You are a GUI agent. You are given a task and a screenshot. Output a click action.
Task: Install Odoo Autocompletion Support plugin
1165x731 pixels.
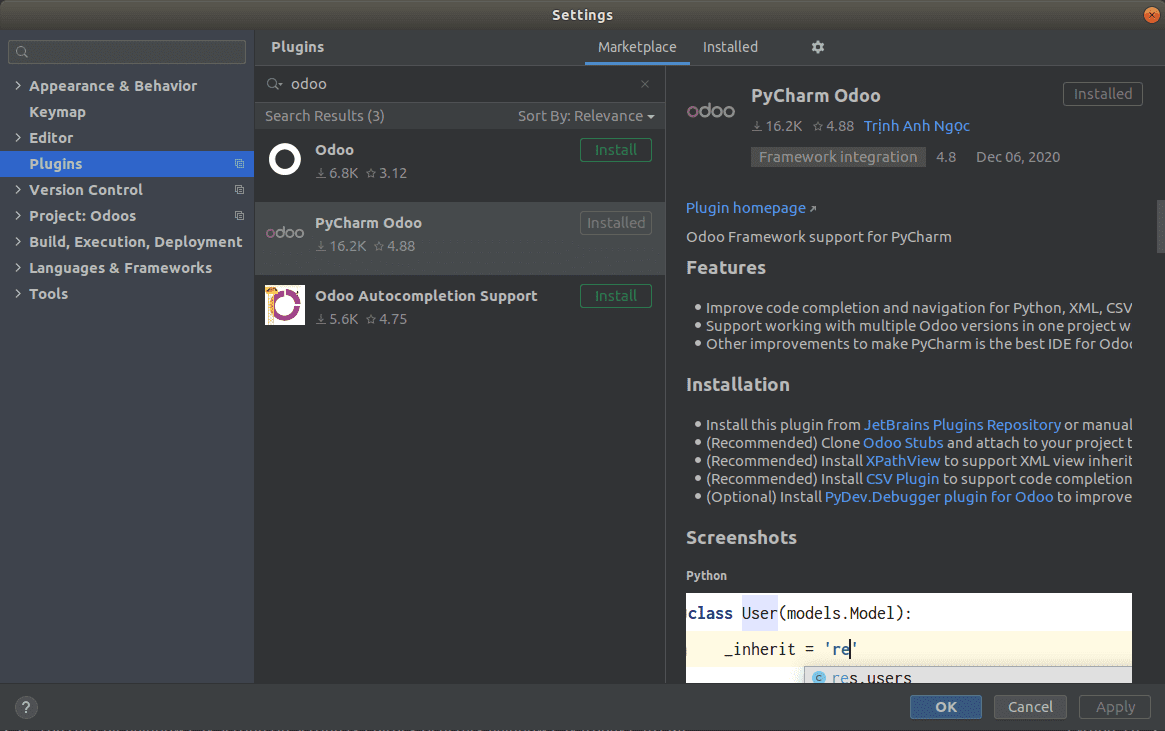click(616, 296)
